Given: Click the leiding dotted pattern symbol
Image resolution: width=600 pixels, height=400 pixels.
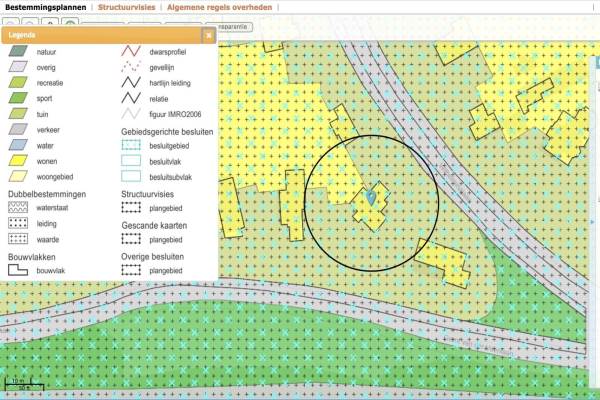Looking at the screenshot, I should click(x=18, y=225).
